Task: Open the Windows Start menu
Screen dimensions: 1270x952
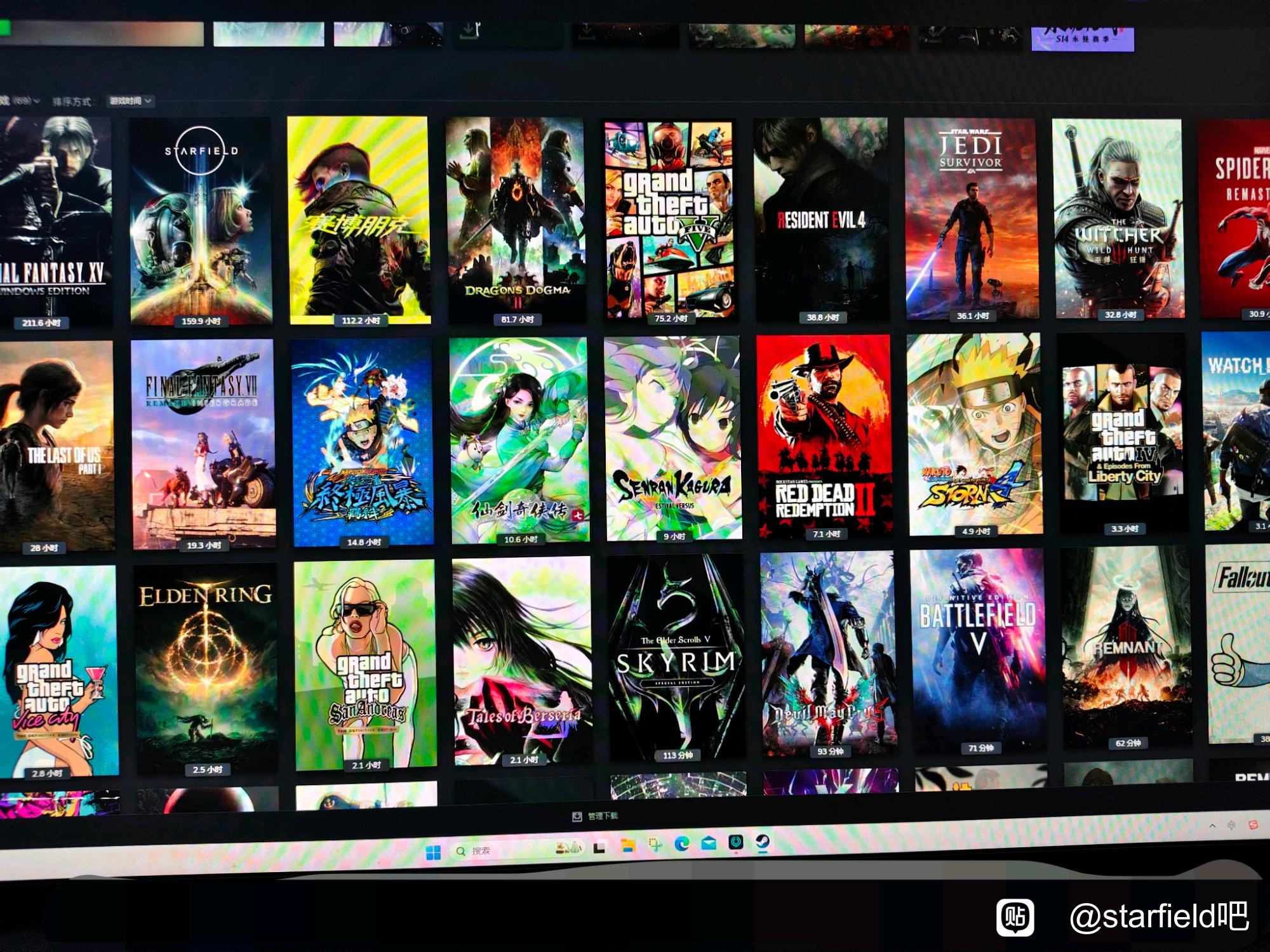Action: tap(434, 851)
